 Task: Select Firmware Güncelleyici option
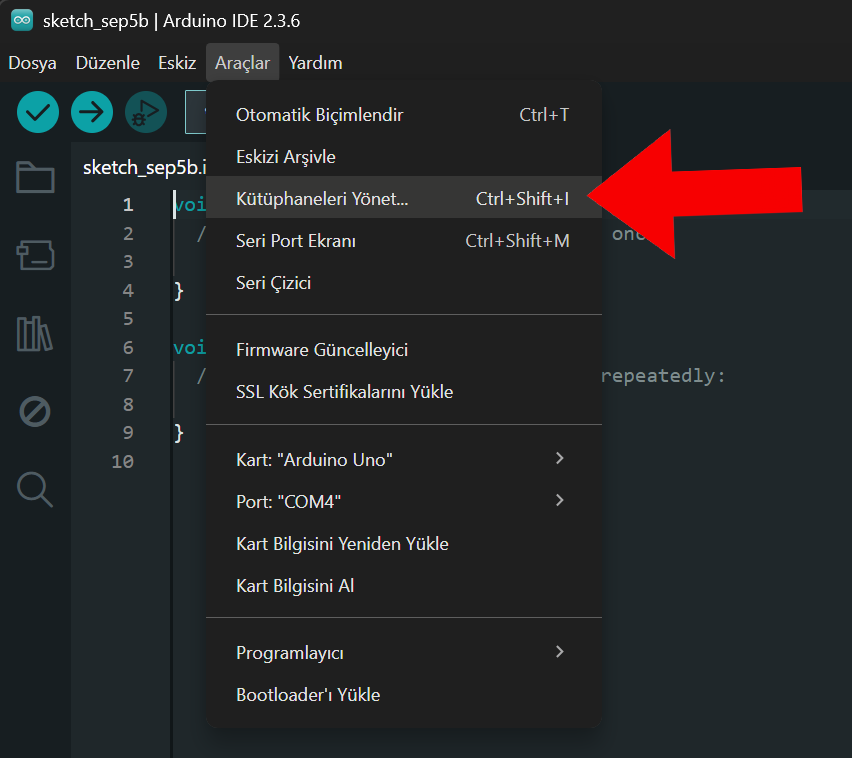(322, 350)
